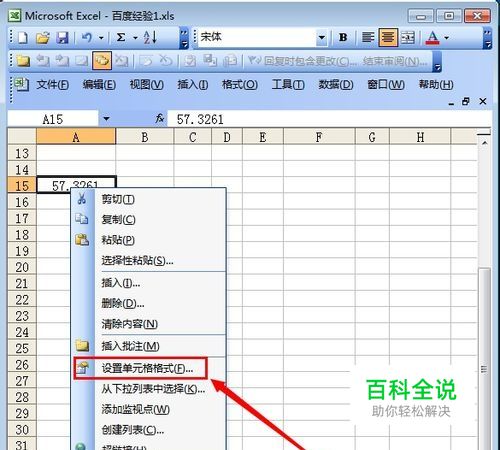Select row 20 header

[22, 267]
